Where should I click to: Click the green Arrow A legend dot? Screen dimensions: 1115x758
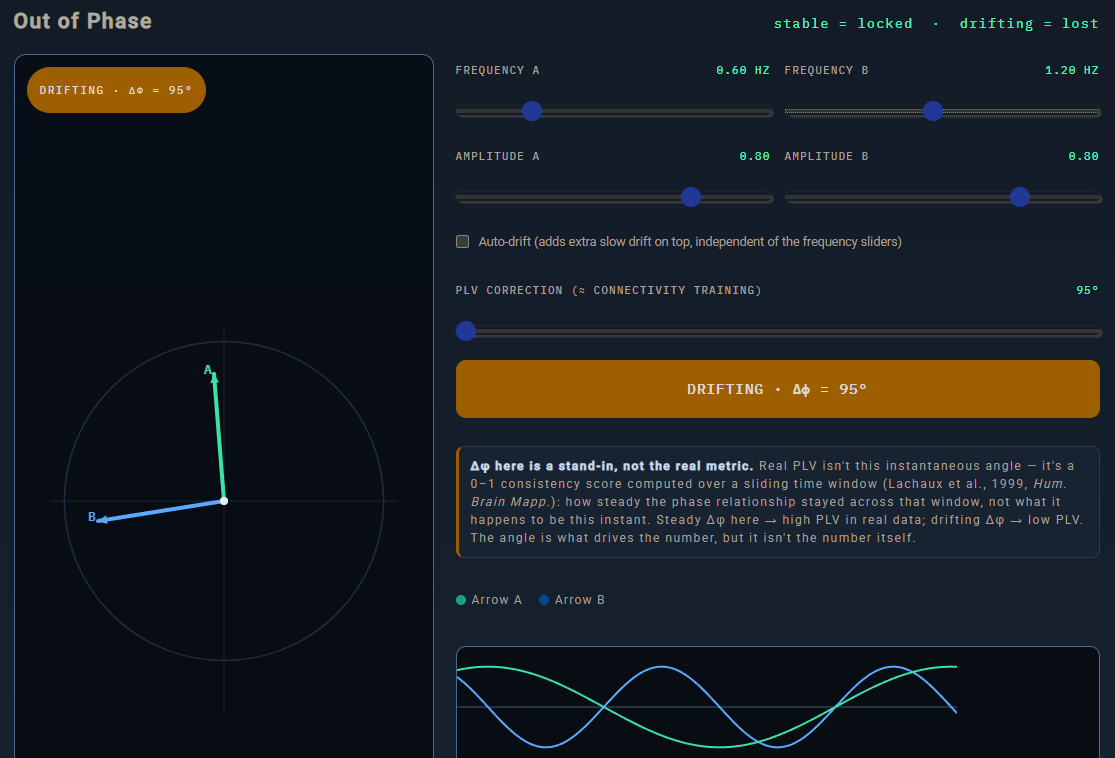tap(461, 600)
